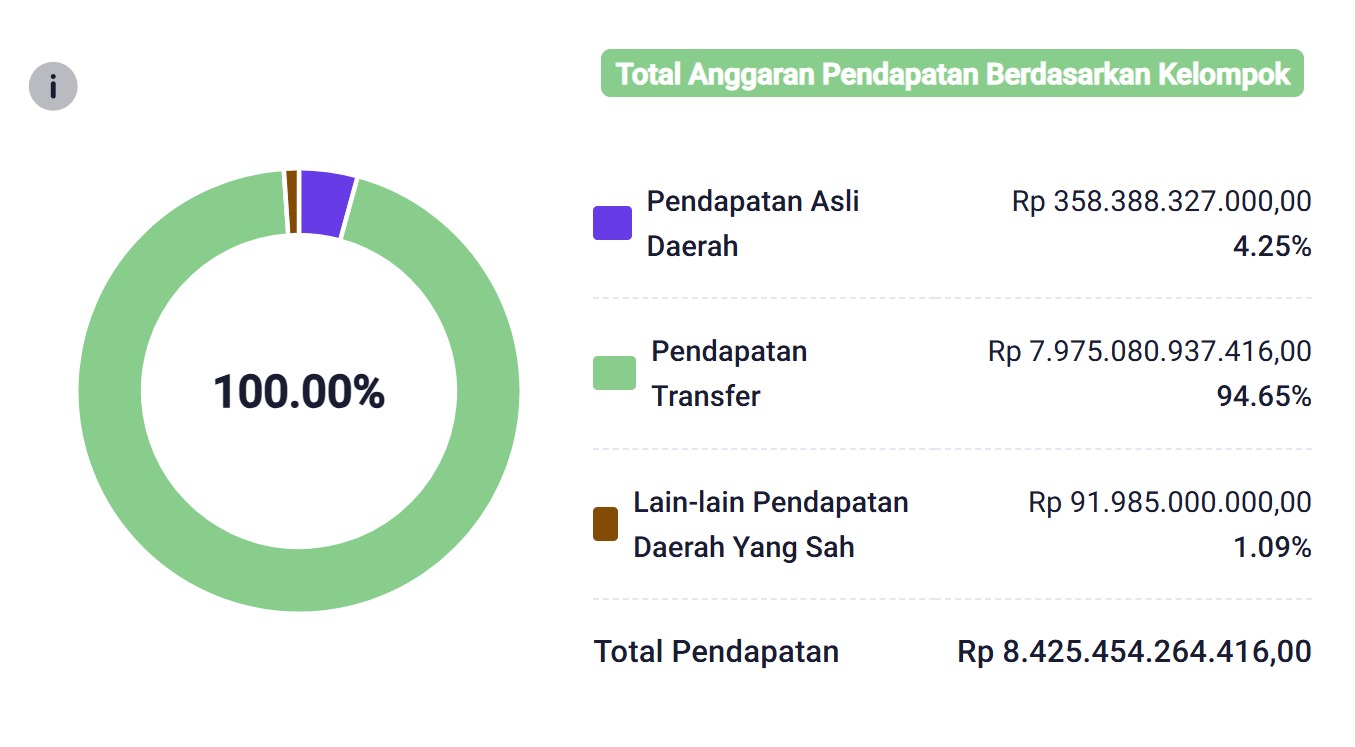Open Total Anggaran Pendapatan Berdasarkan Kelompok heading
The image size is (1355, 747).
click(x=952, y=74)
